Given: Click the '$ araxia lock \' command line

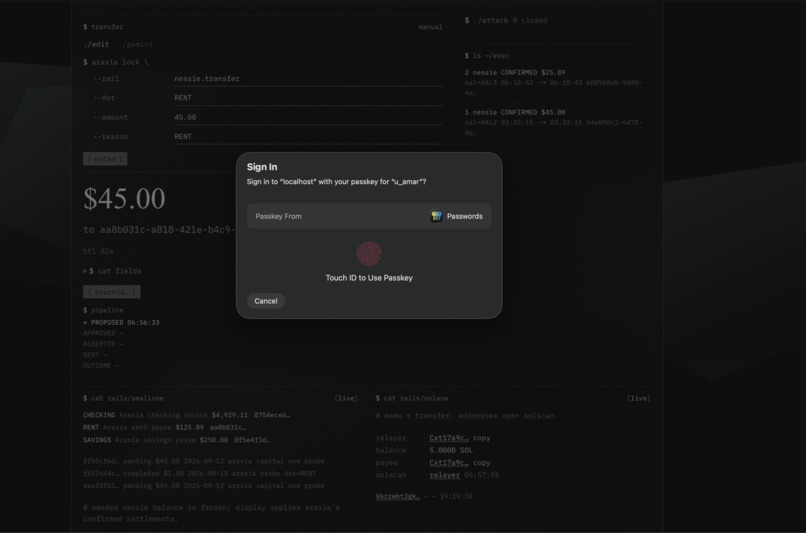Looking at the screenshot, I should tap(116, 62).
